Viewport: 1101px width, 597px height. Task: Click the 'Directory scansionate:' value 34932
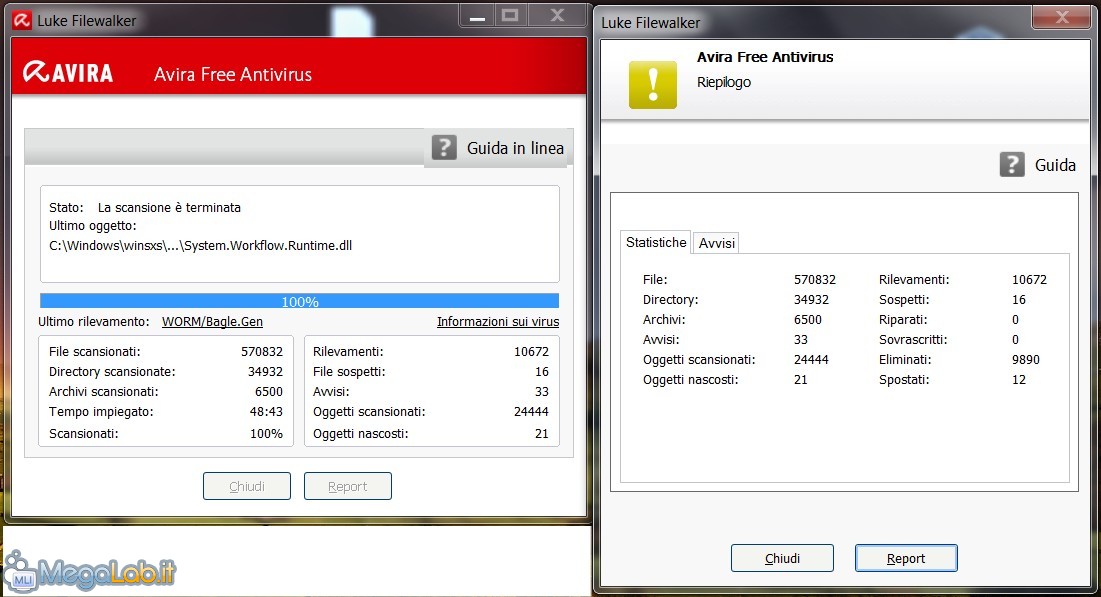(265, 372)
